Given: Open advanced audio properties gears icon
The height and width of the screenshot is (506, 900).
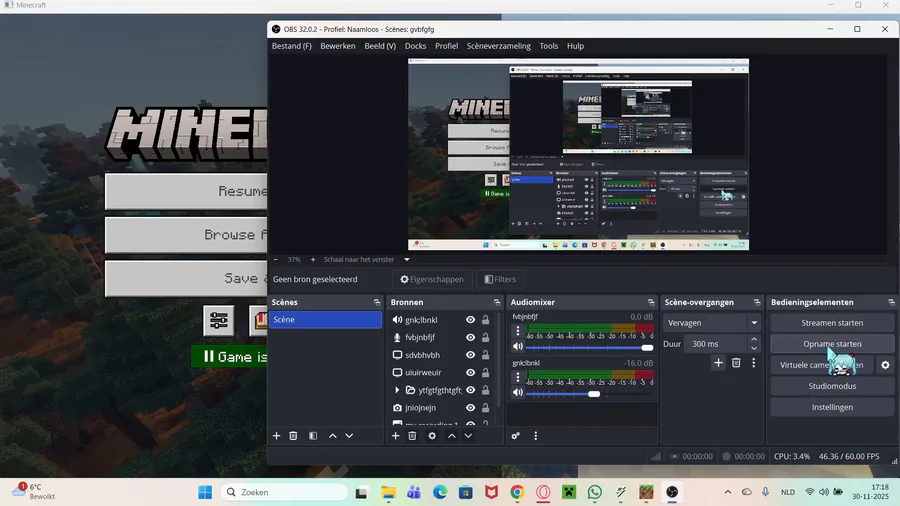Looking at the screenshot, I should [515, 436].
